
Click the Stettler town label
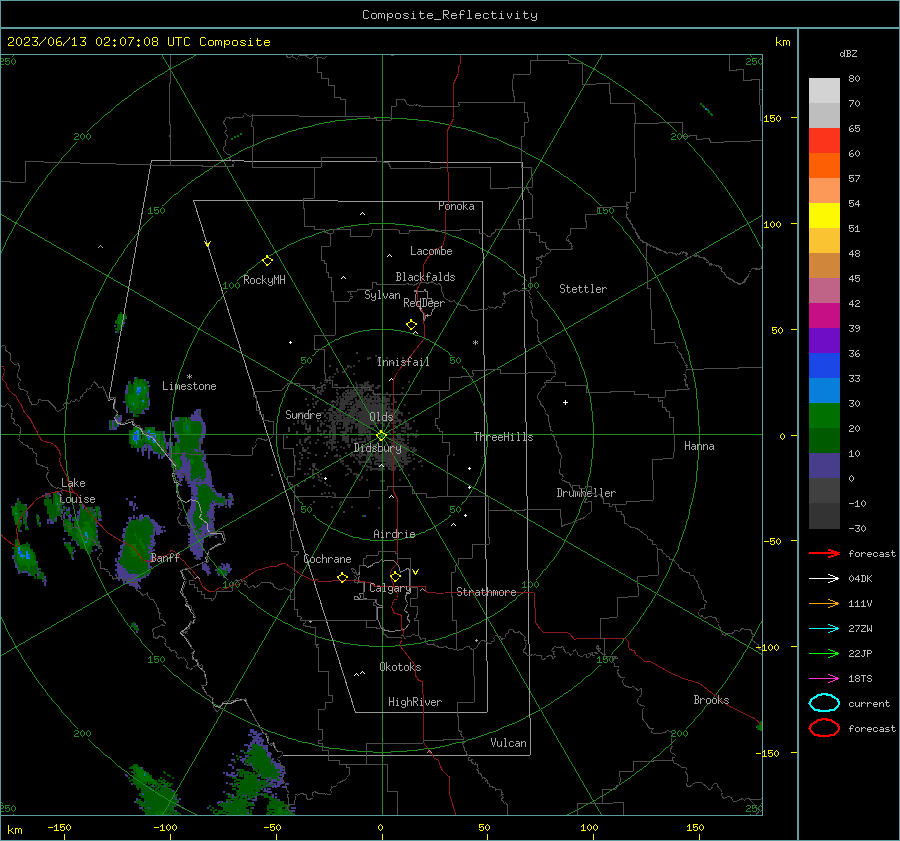583,289
